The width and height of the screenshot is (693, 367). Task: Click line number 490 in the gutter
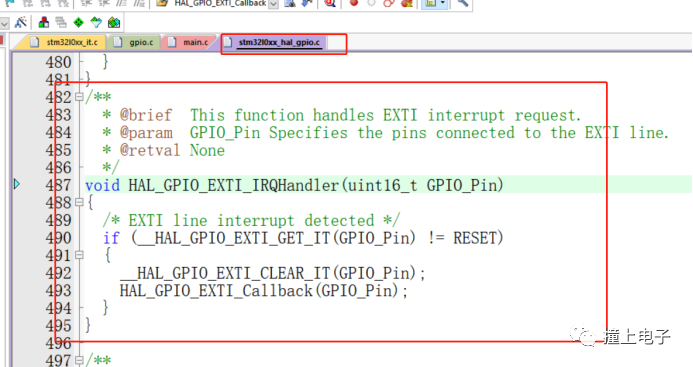coord(58,238)
